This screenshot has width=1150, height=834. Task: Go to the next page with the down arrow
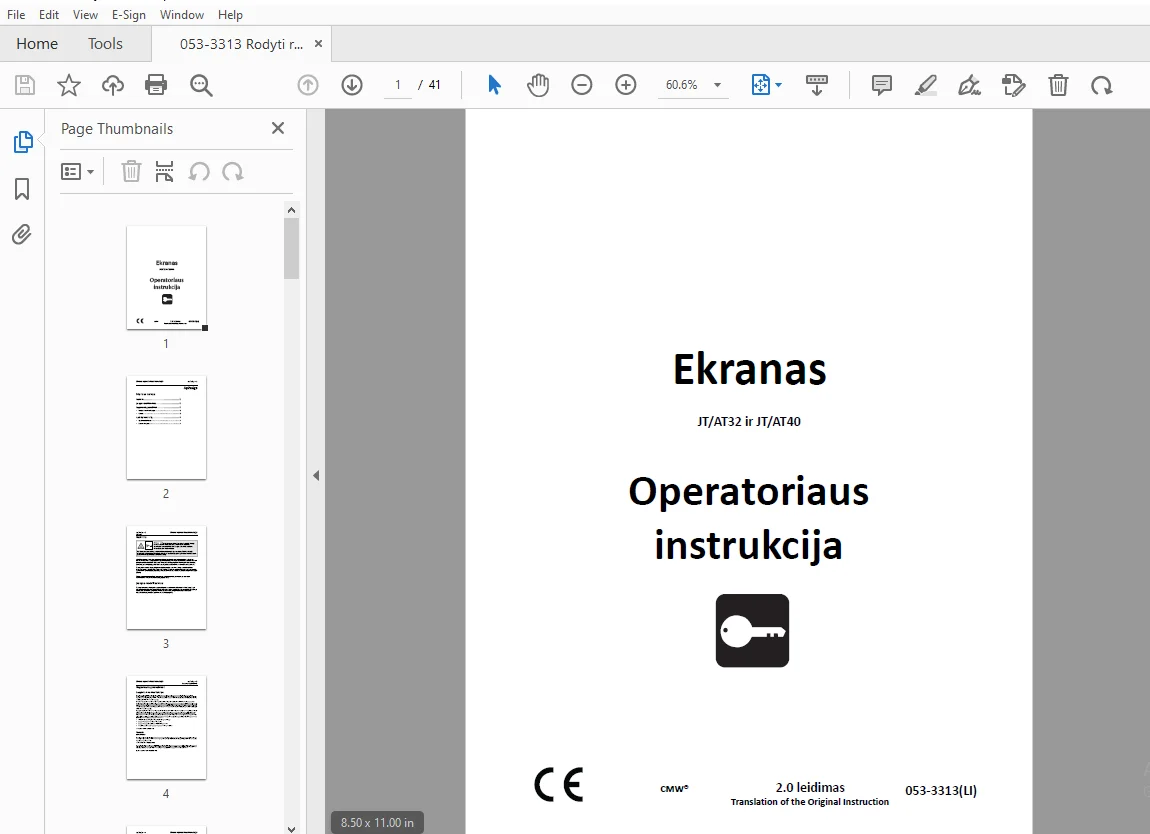click(x=352, y=85)
